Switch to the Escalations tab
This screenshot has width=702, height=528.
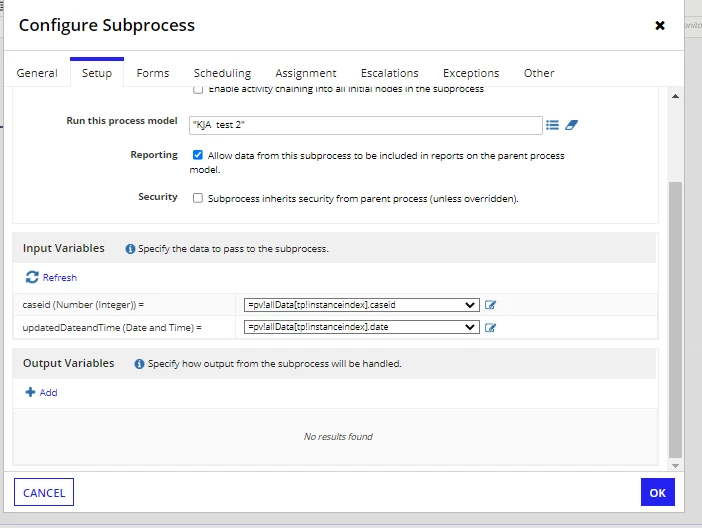click(390, 73)
